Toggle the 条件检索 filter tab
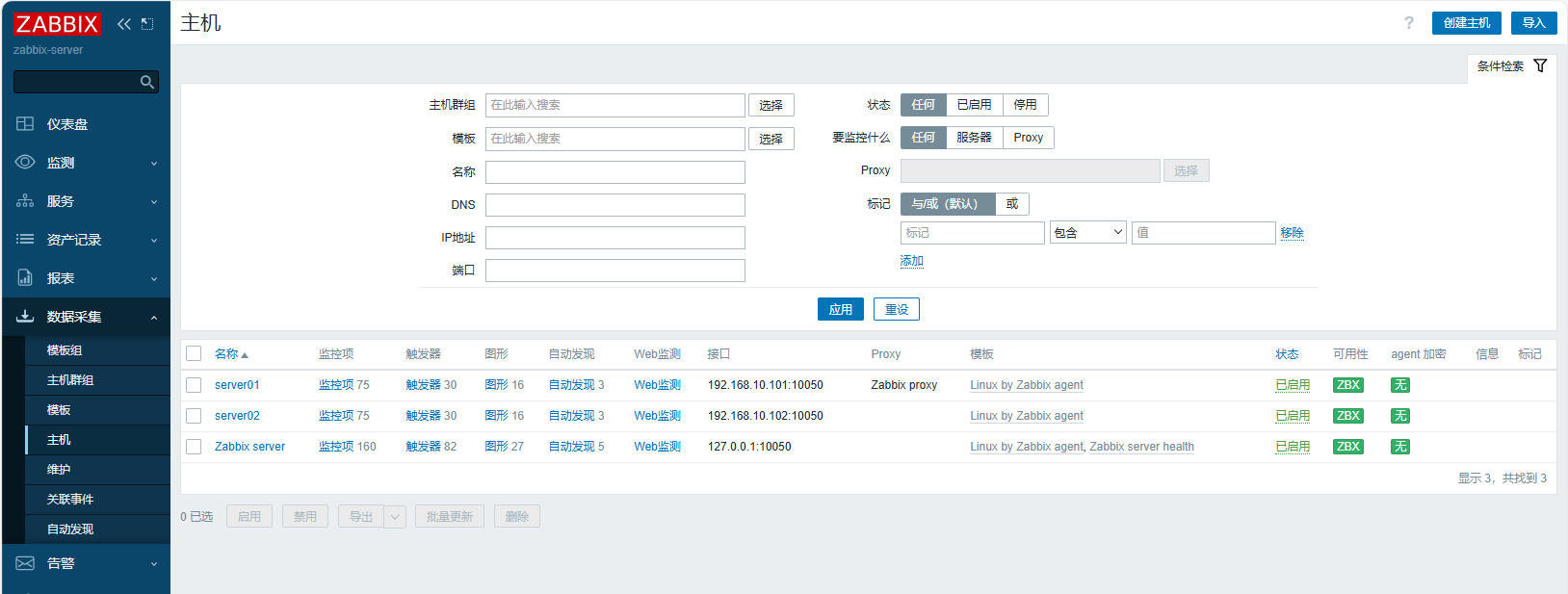 pyautogui.click(x=1512, y=66)
